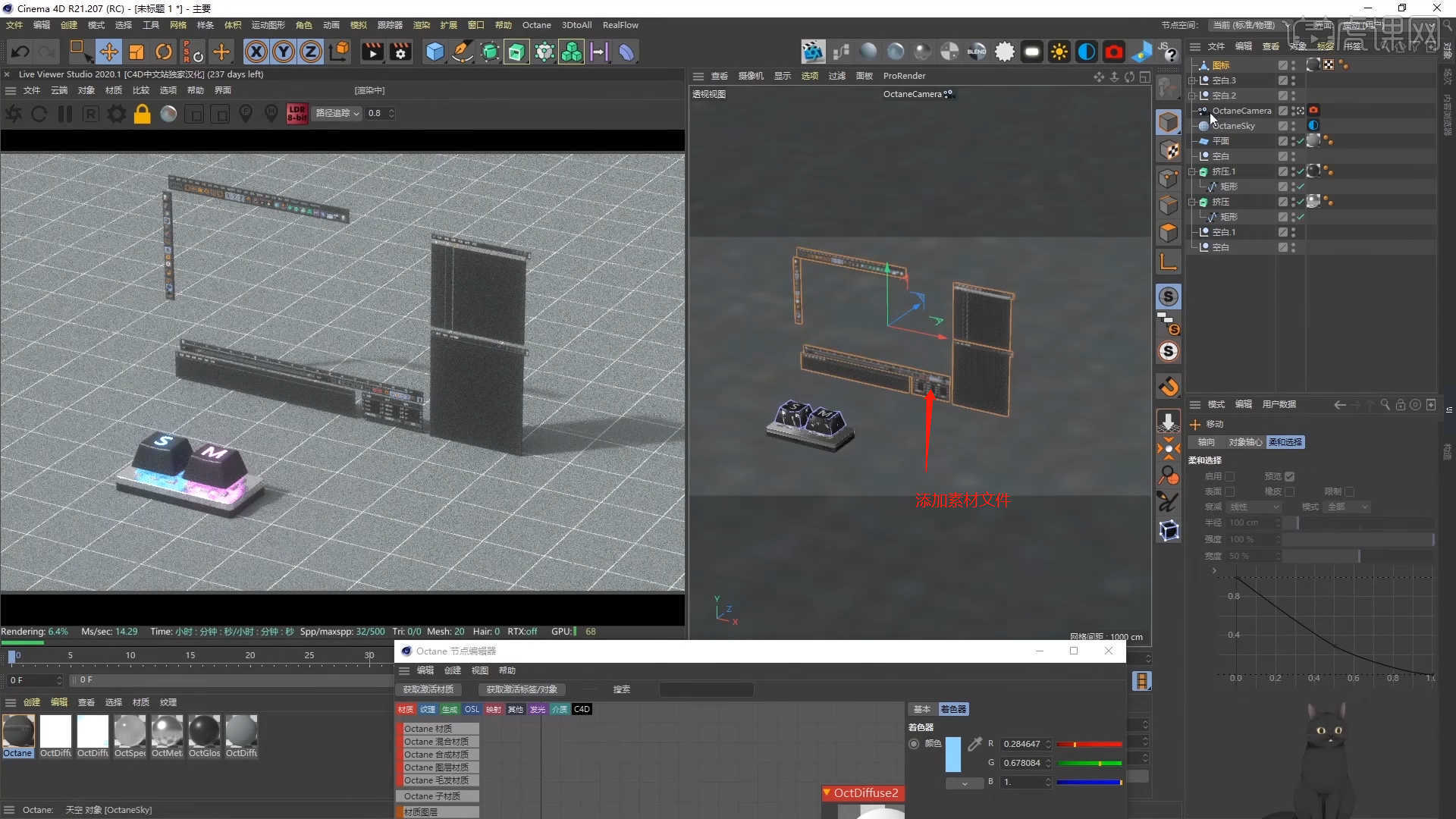This screenshot has height=819, width=1456.
Task: Toggle the X axis lock
Action: coord(256,52)
